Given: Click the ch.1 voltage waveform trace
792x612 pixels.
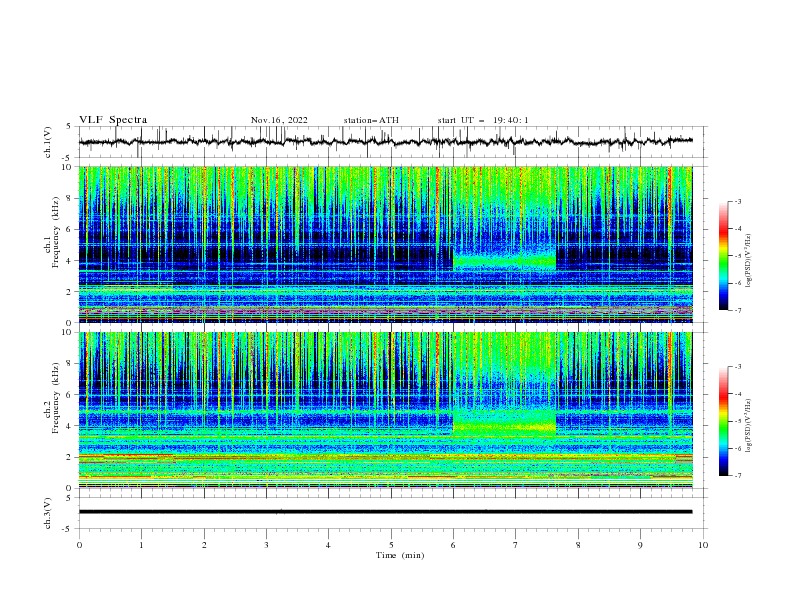Looking at the screenshot, I should (385, 141).
